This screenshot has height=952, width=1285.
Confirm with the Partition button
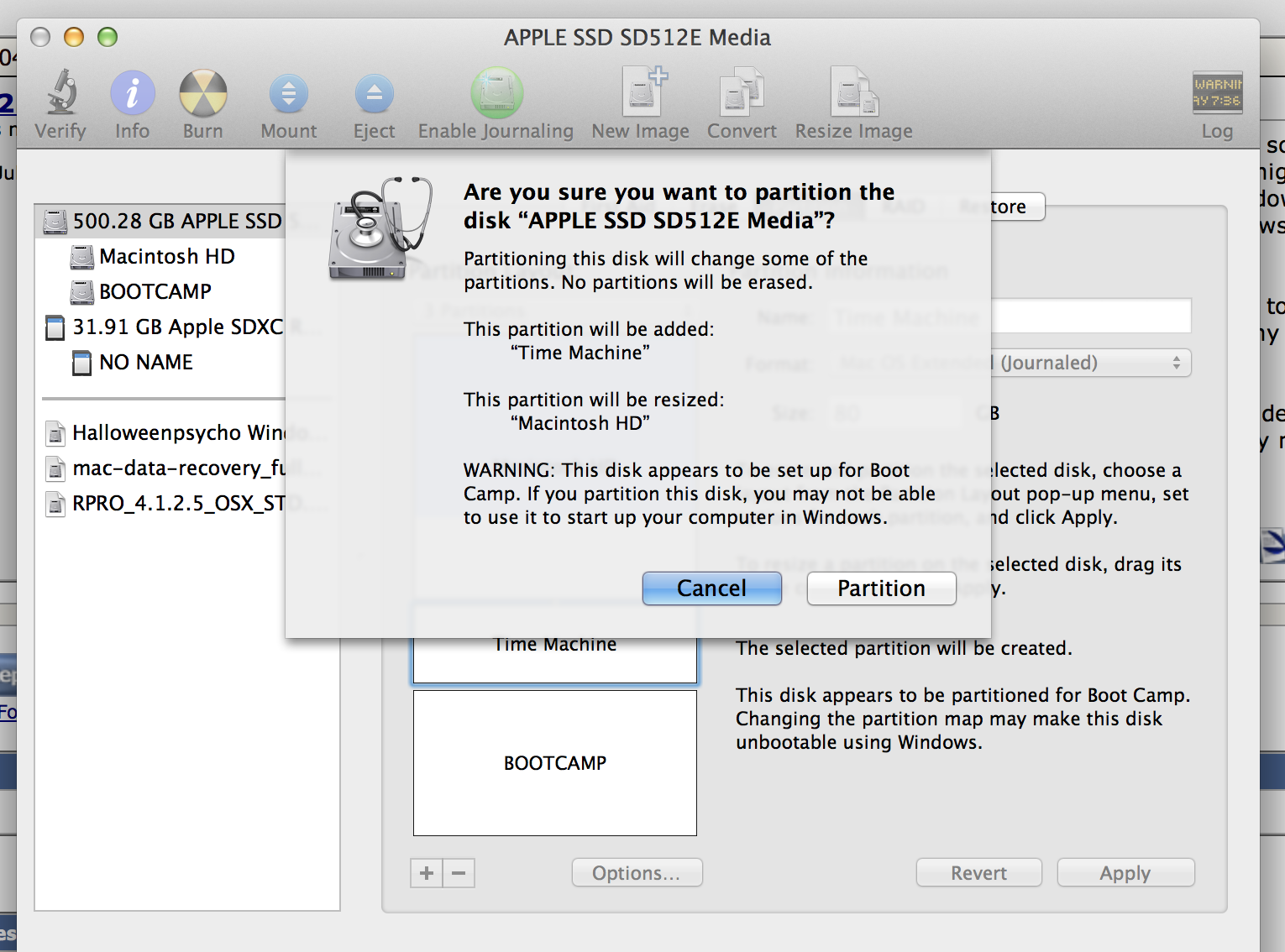pos(881,588)
